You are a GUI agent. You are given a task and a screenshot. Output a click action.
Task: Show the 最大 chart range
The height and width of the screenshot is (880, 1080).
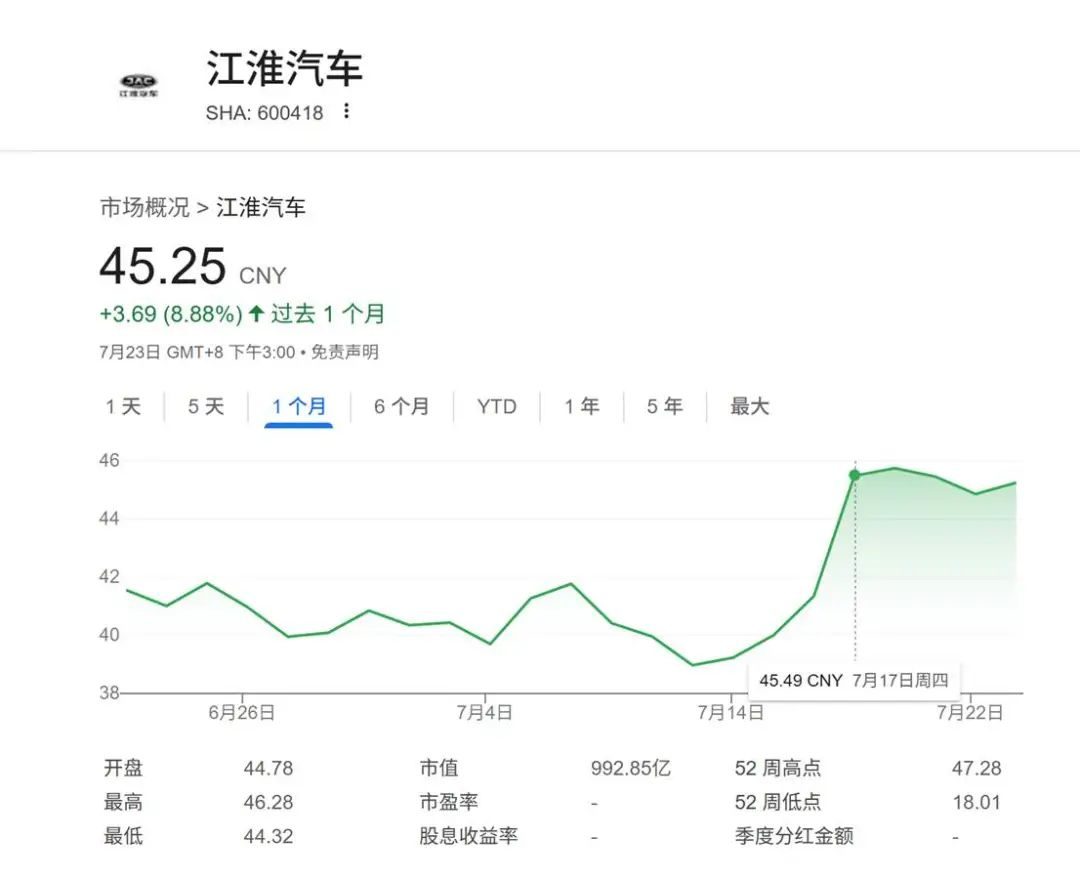pyautogui.click(x=749, y=406)
